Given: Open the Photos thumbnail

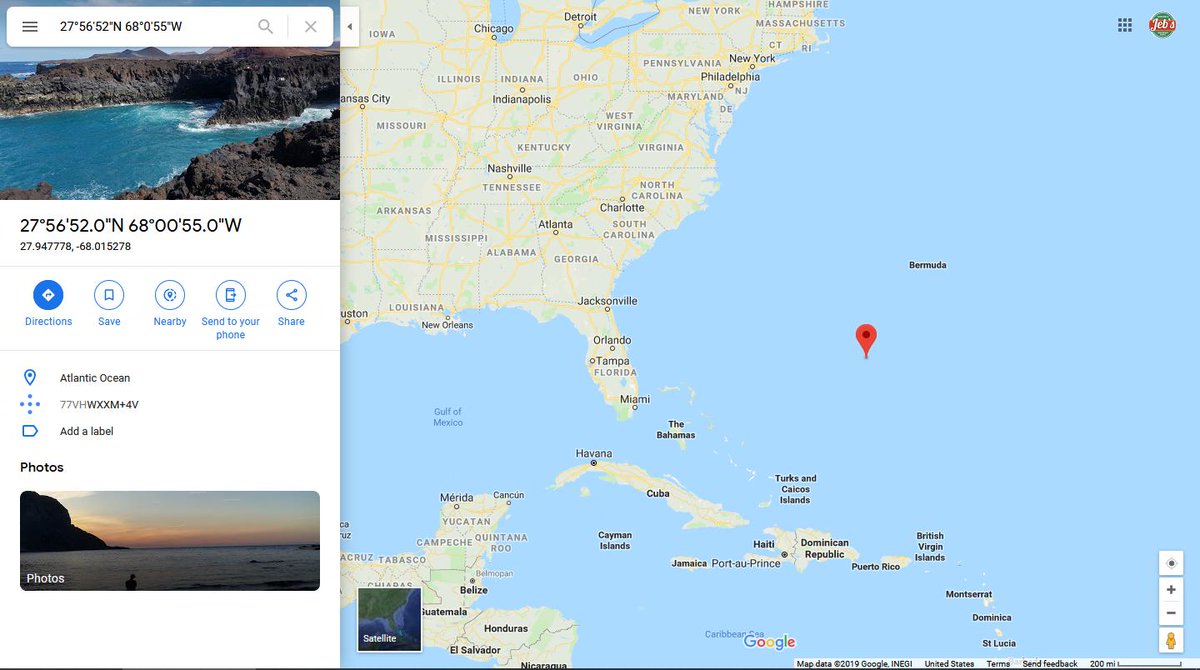Looking at the screenshot, I should [170, 540].
